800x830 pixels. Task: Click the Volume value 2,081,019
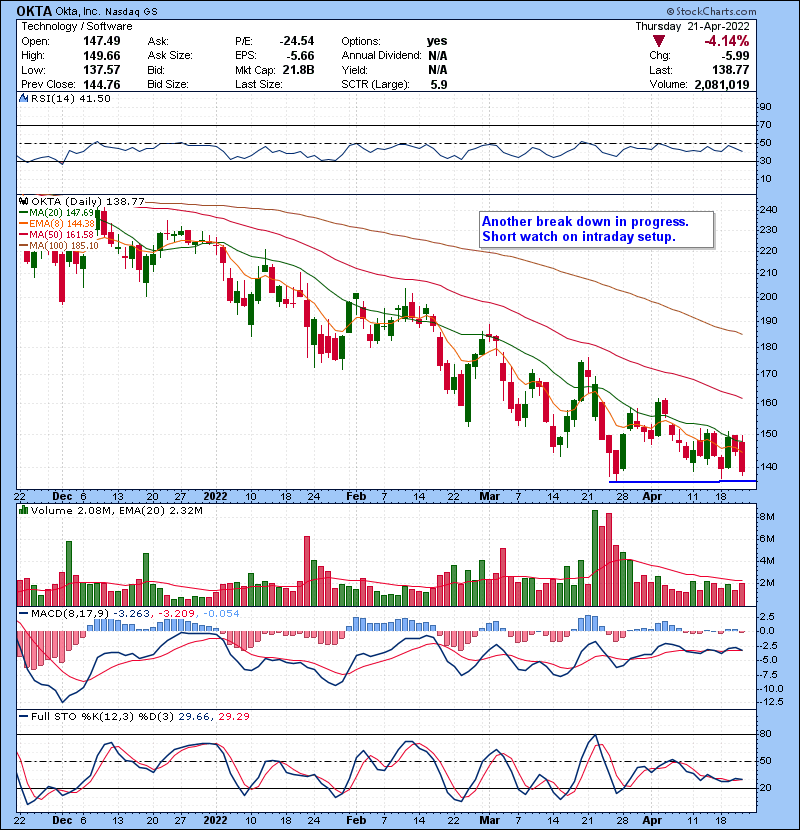[x=722, y=85]
